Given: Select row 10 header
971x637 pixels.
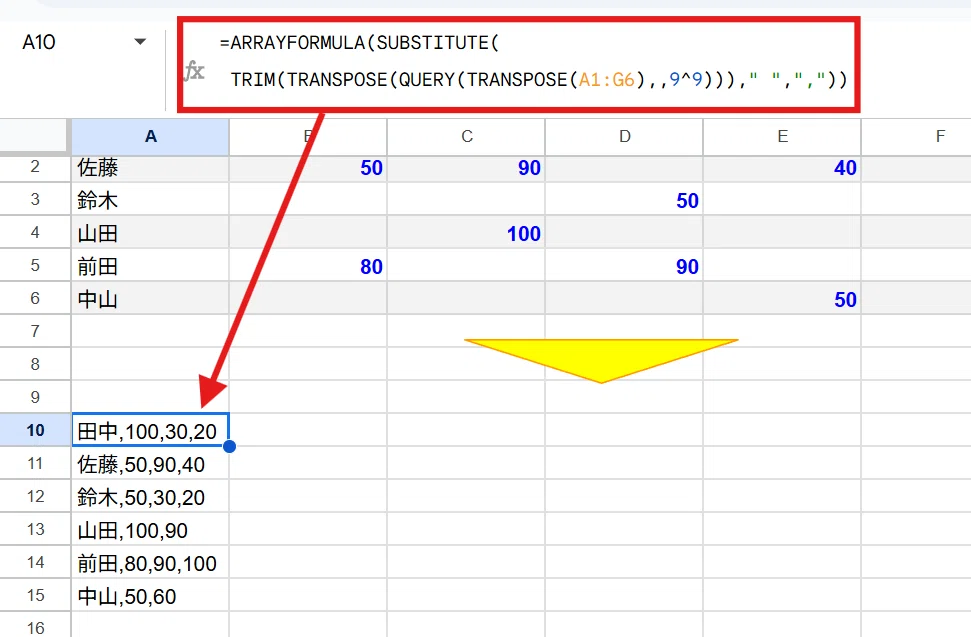Looking at the screenshot, I should pyautogui.click(x=35, y=430).
